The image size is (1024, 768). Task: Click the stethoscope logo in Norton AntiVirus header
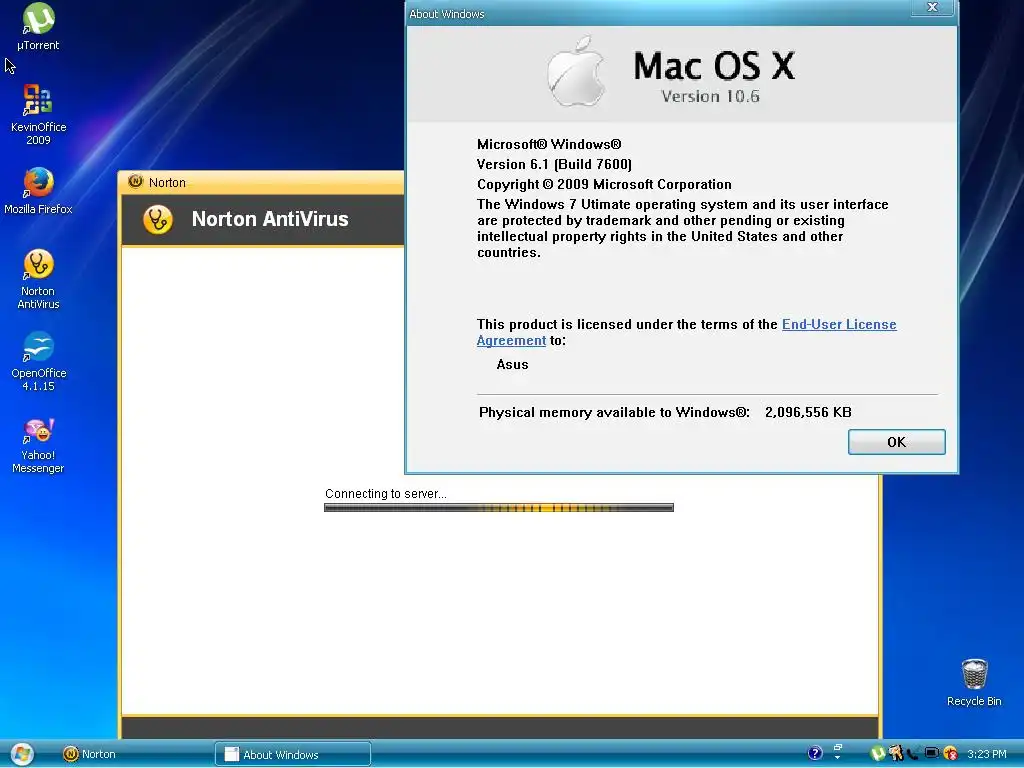coord(157,219)
